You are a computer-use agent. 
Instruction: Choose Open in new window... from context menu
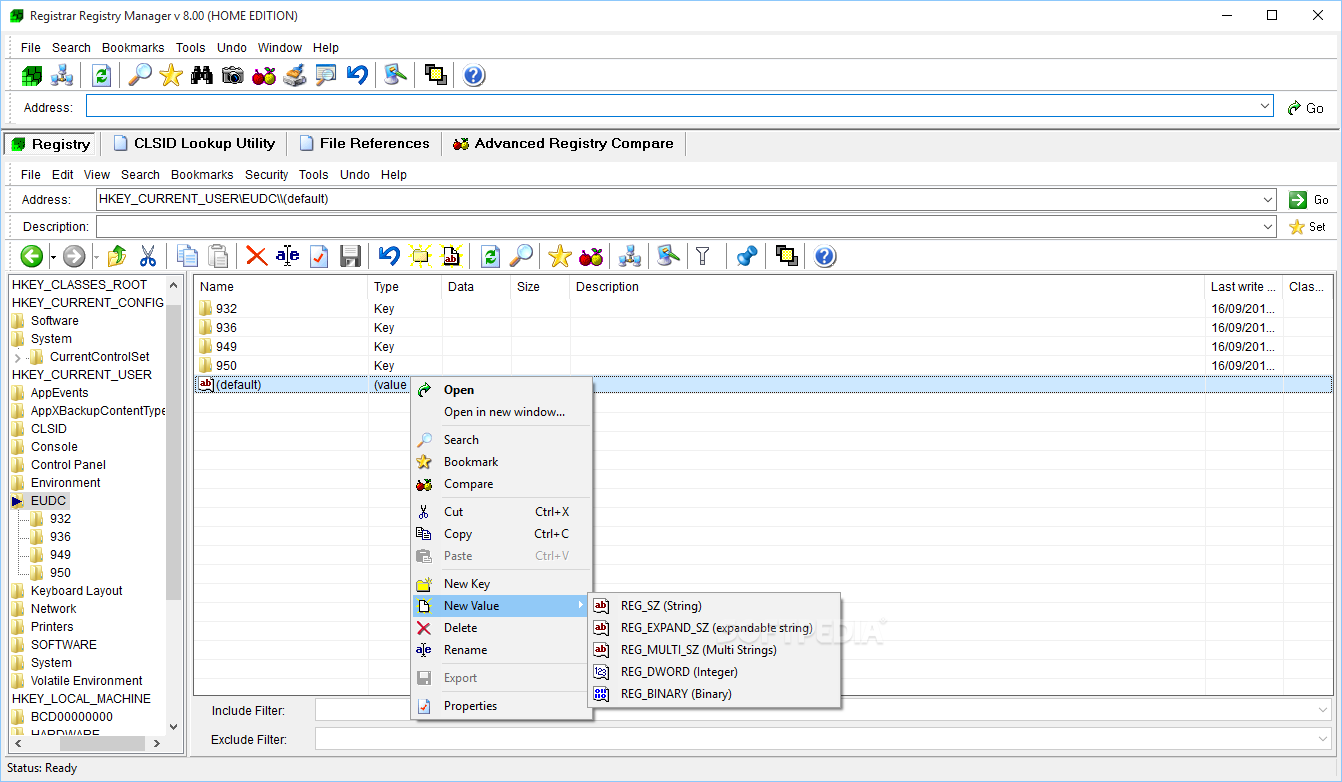coord(502,412)
